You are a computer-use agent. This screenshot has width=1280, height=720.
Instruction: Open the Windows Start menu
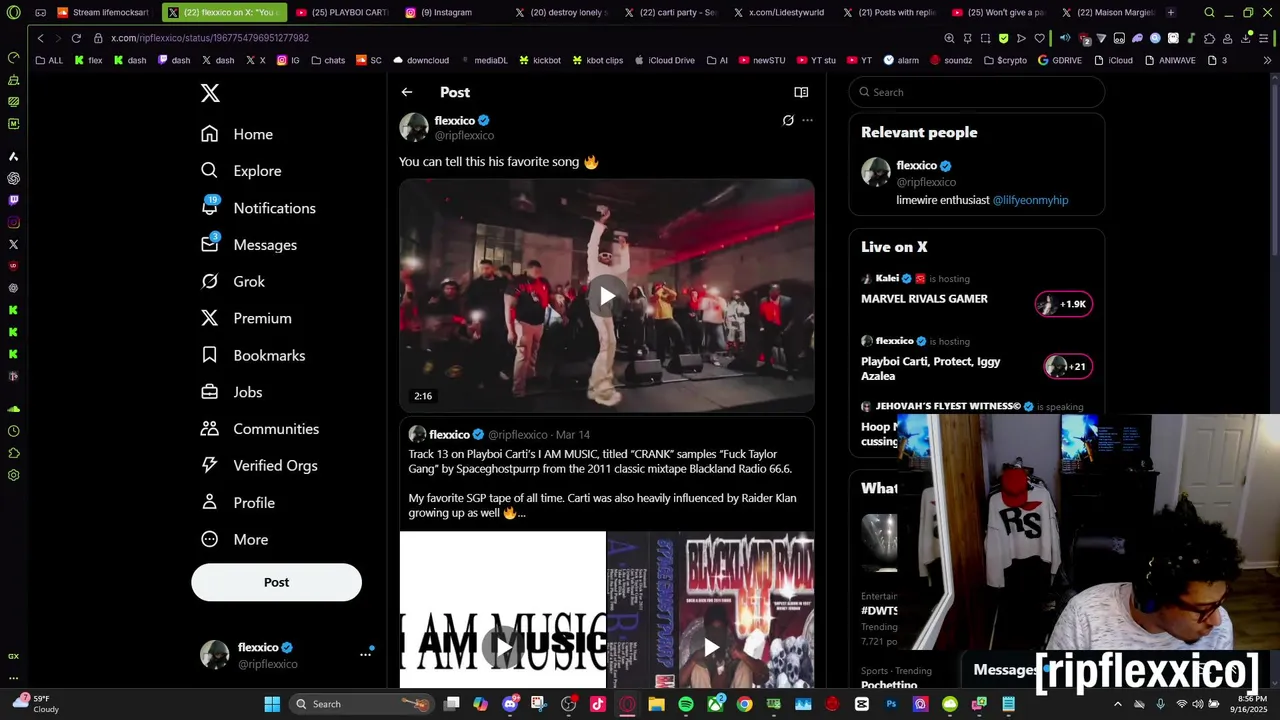click(x=272, y=704)
